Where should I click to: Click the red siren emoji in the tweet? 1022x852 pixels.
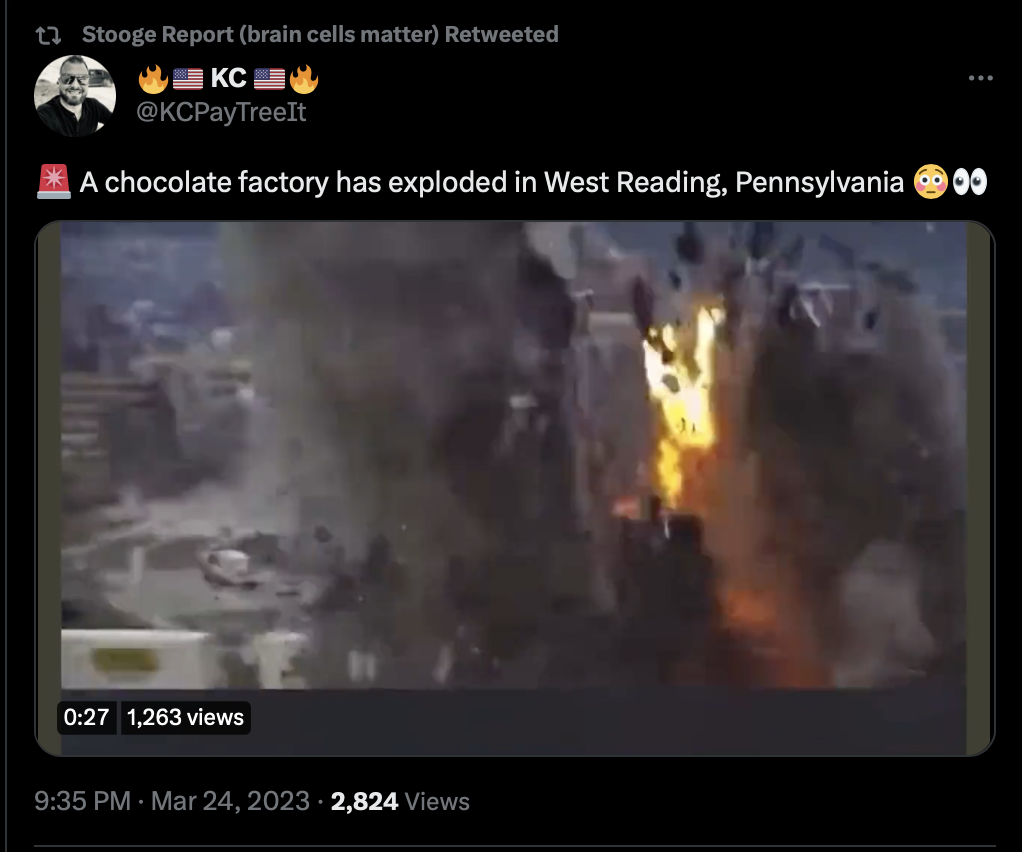pos(53,182)
